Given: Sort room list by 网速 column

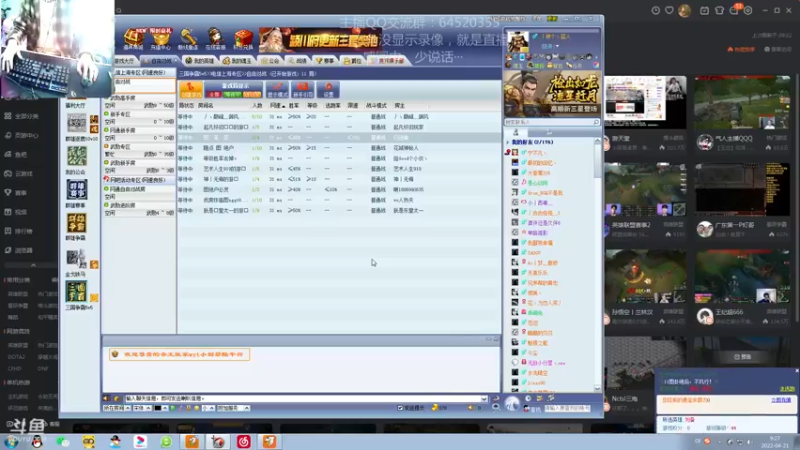Looking at the screenshot, I should pos(276,106).
